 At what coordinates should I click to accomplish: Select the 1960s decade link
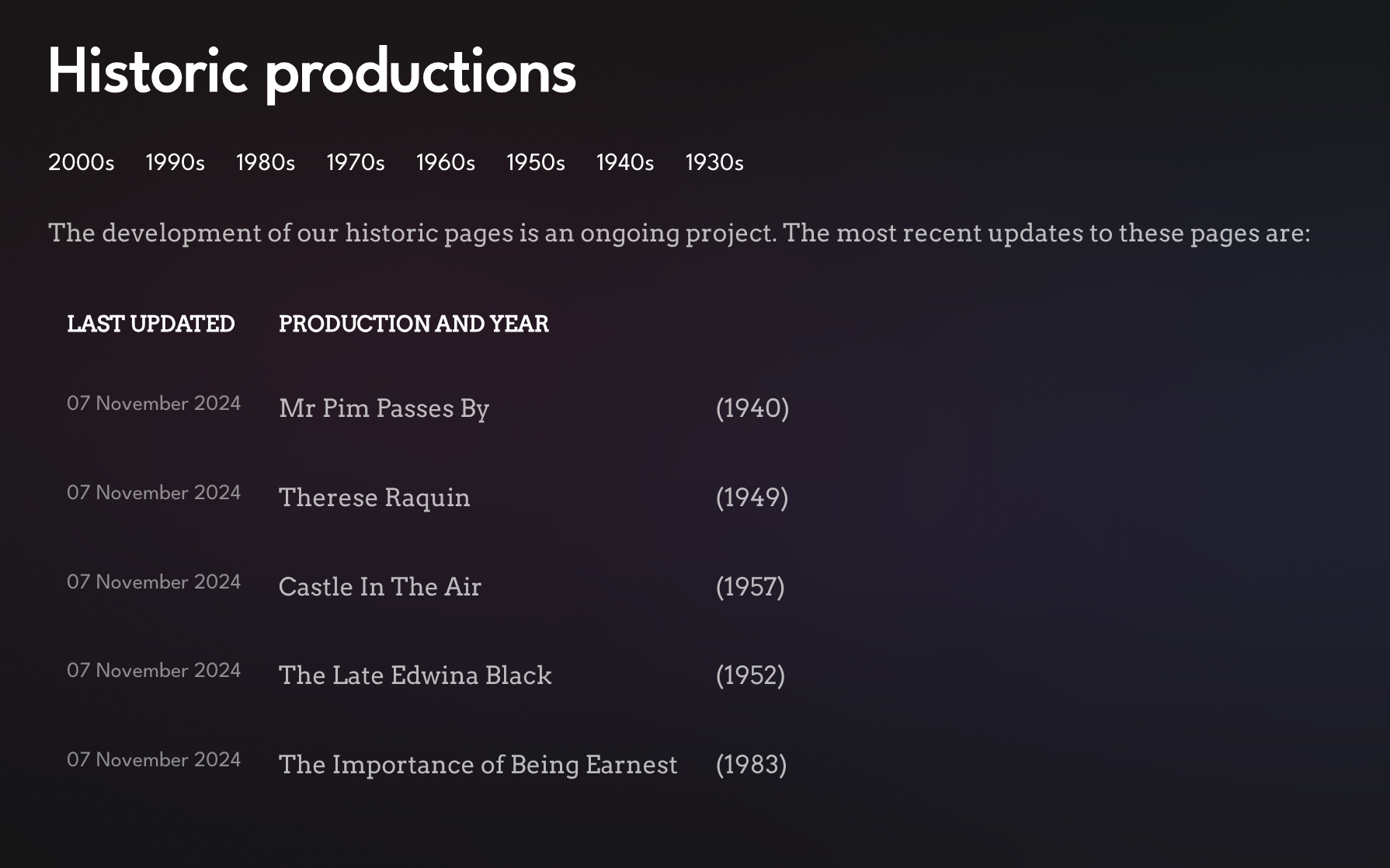(445, 162)
